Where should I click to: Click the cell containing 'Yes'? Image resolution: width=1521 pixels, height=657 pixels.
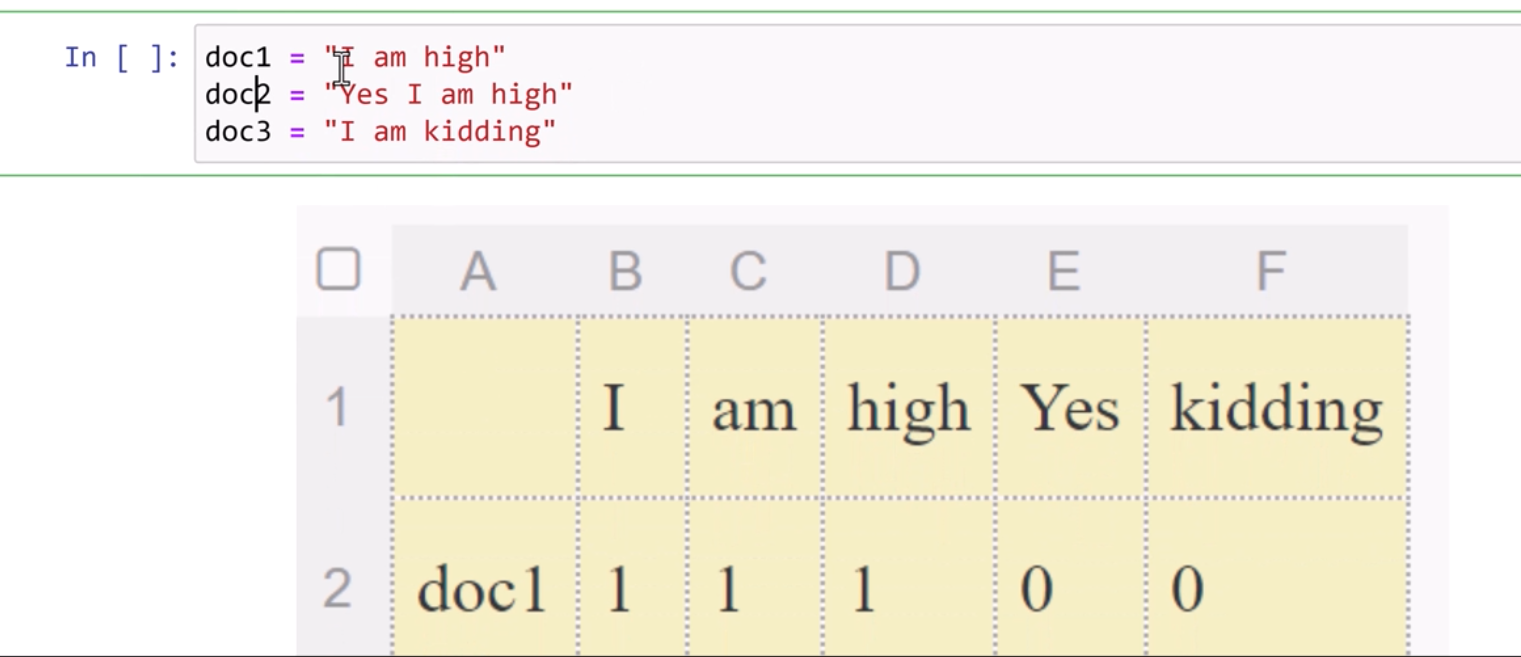(x=1069, y=409)
